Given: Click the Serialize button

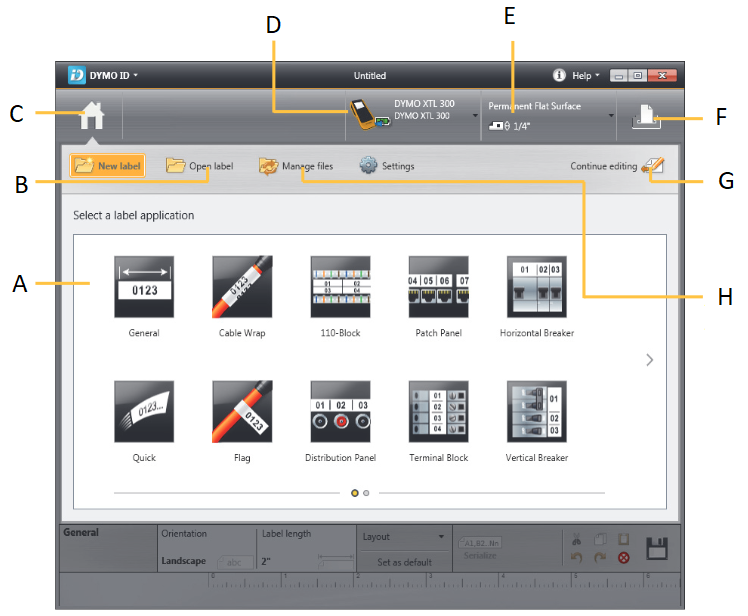Looking at the screenshot, I should coord(480,548).
